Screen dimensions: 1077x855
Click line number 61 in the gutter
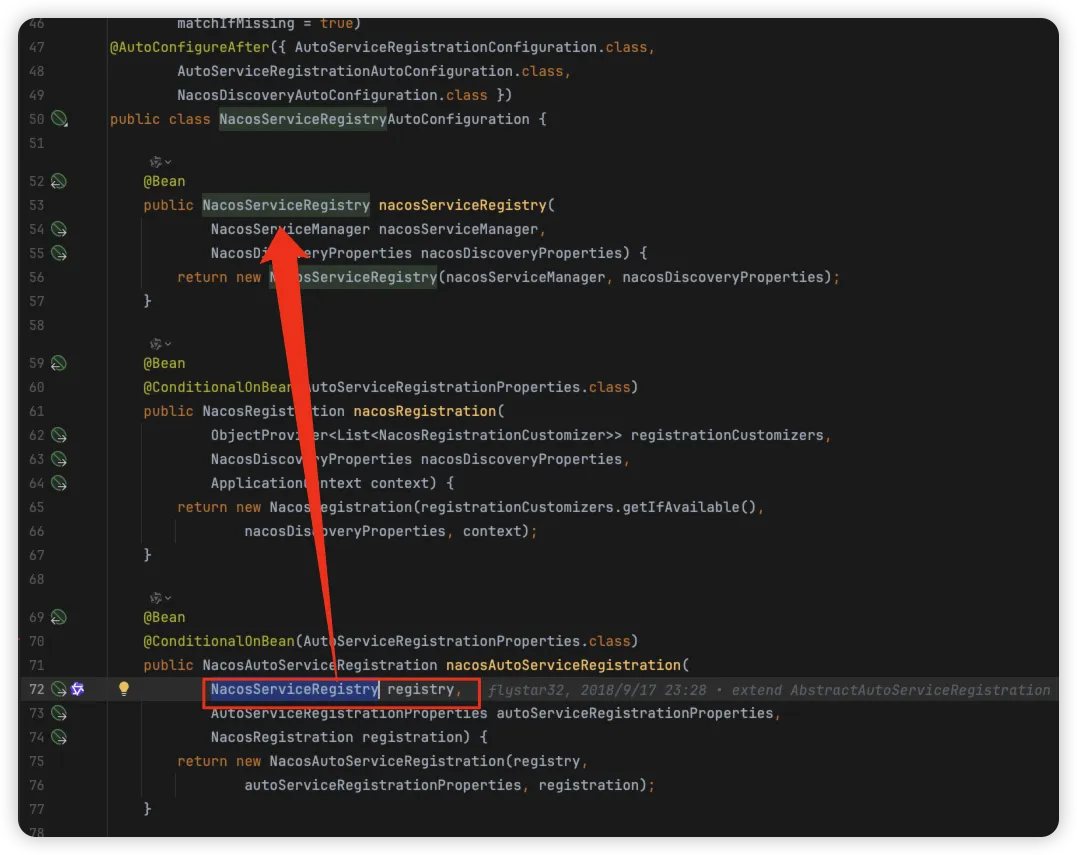(x=37, y=411)
